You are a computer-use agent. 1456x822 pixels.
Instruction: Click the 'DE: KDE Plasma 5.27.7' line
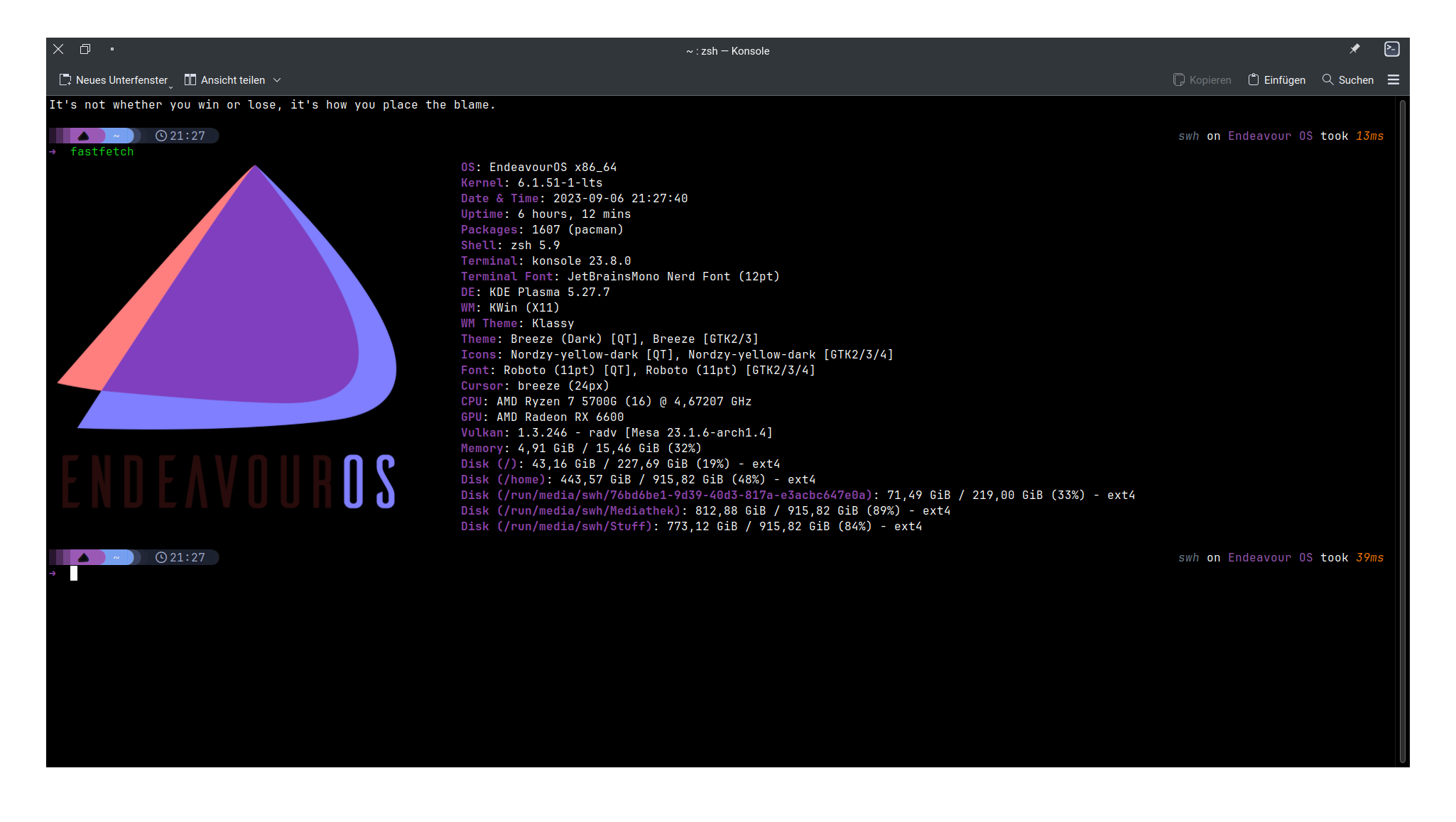click(x=536, y=292)
